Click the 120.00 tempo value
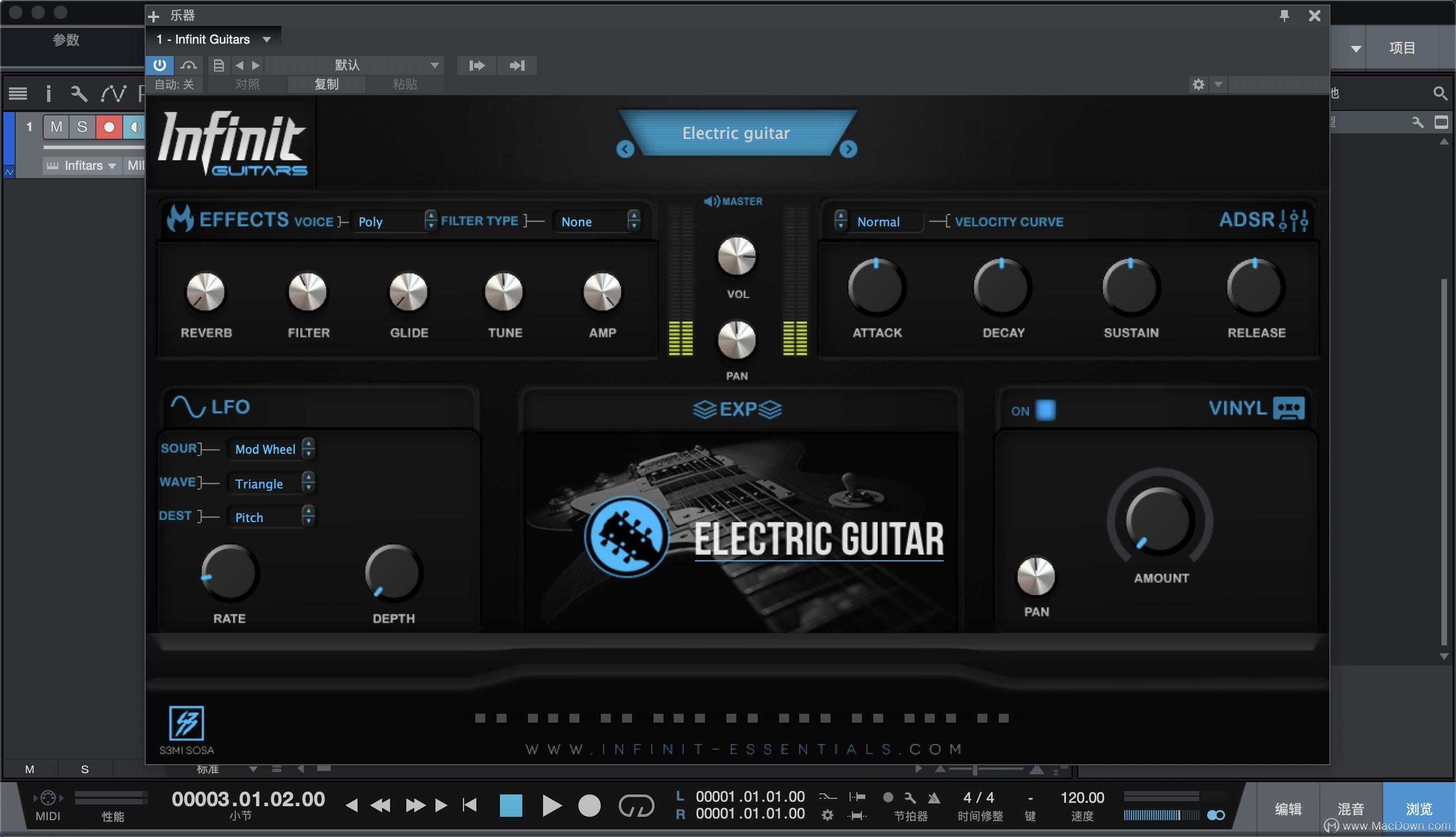1456x837 pixels. pos(1082,797)
